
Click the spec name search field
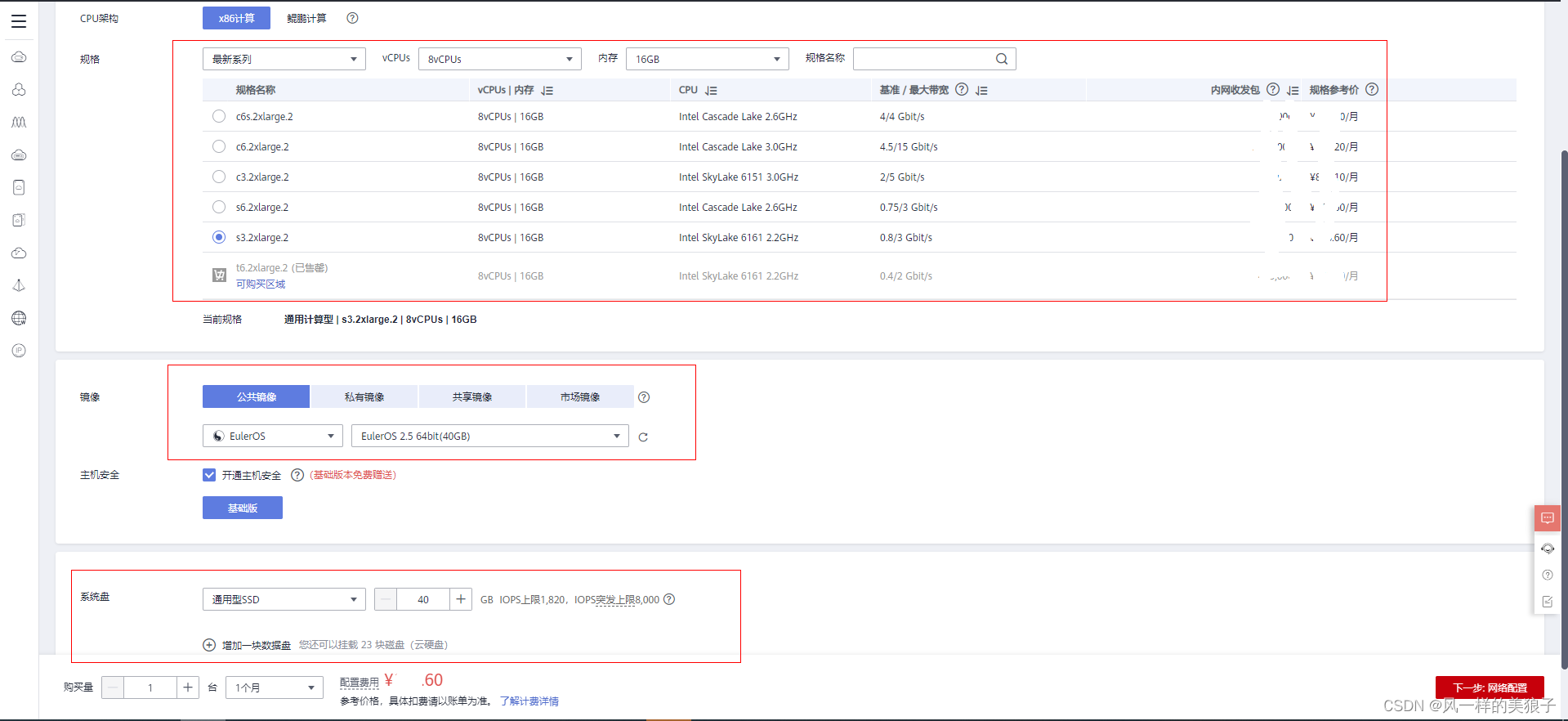click(935, 59)
